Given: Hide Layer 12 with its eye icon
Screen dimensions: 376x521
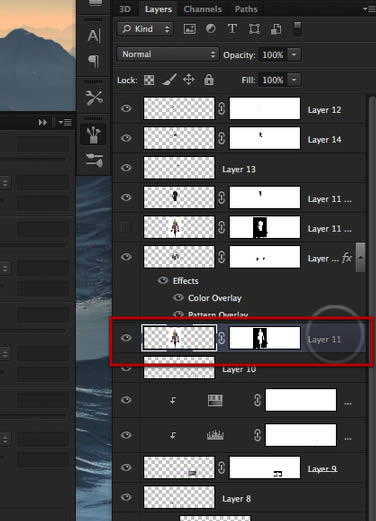Looking at the screenshot, I should coord(126,108).
